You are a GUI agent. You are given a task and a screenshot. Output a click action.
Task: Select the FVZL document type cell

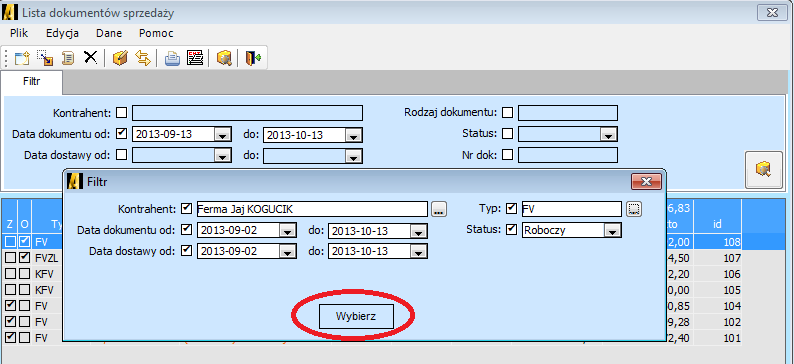coord(47,258)
